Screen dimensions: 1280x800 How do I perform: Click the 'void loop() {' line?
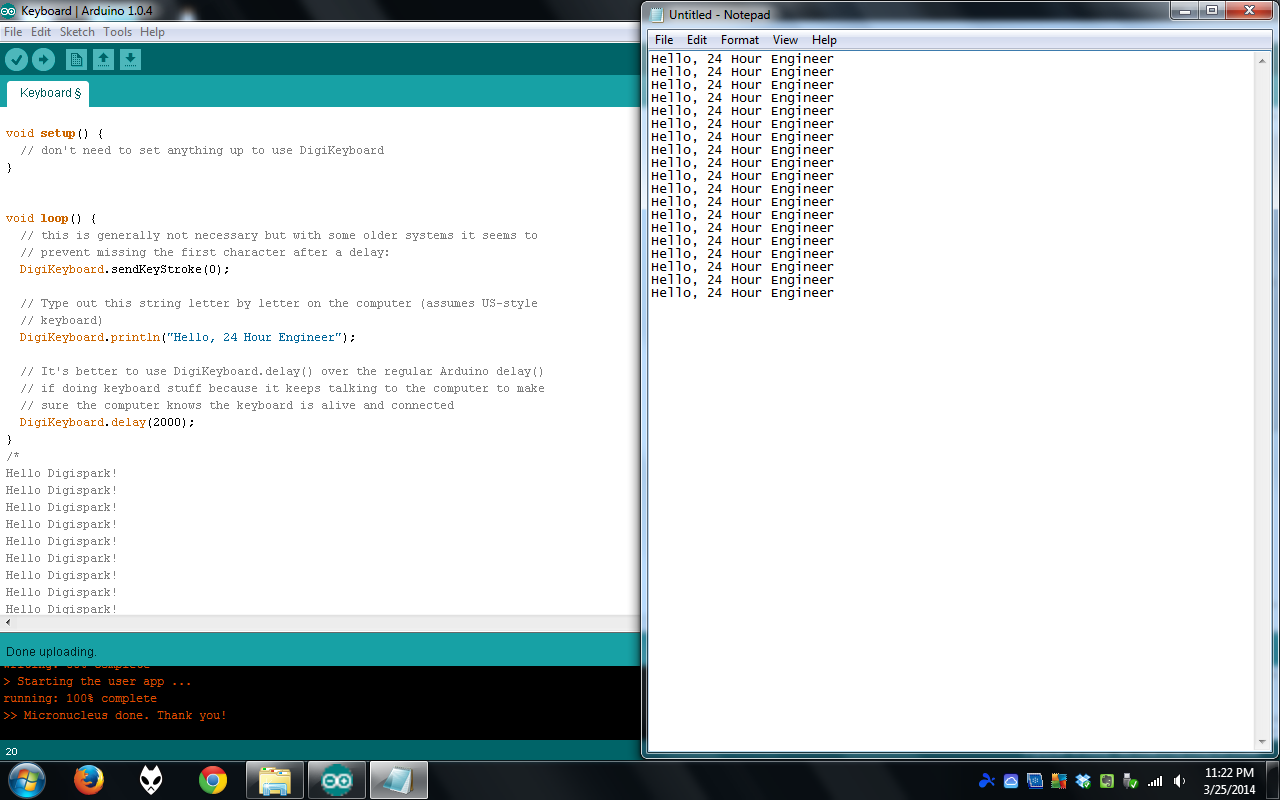(51, 218)
